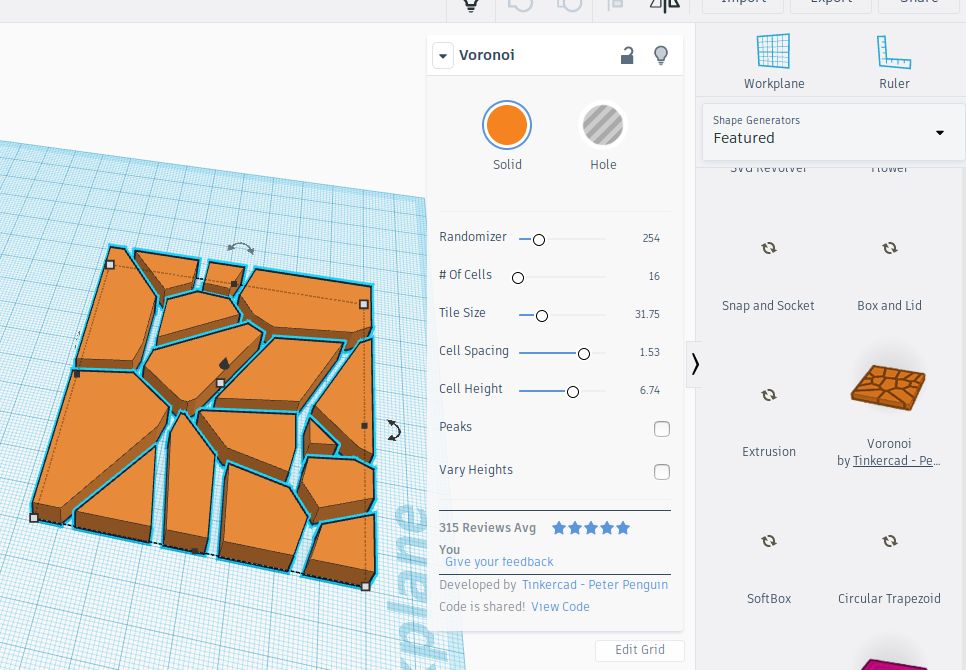Click the front-left corner resize handle
The height and width of the screenshot is (670, 966).
[34, 518]
